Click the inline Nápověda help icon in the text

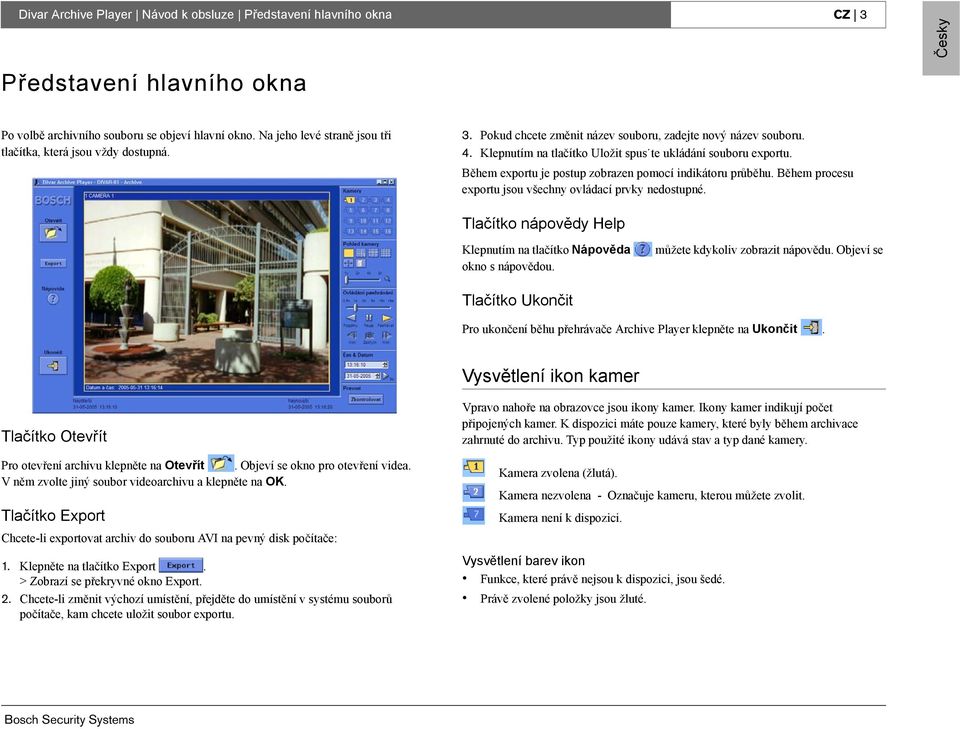coord(642,249)
